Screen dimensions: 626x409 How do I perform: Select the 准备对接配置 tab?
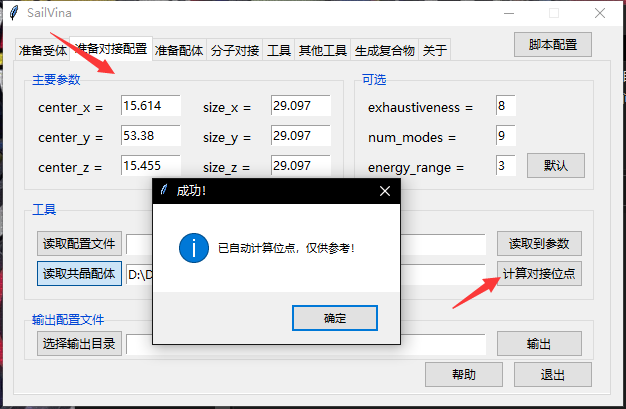pyautogui.click(x=111, y=49)
